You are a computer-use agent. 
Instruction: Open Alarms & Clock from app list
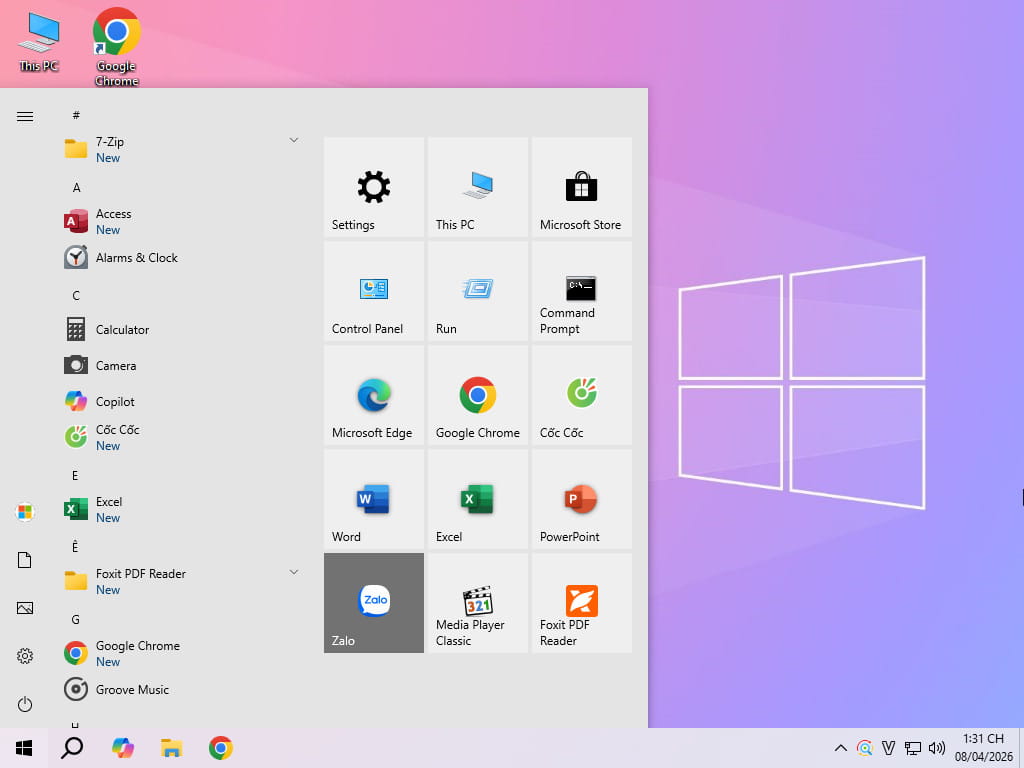pos(183,257)
